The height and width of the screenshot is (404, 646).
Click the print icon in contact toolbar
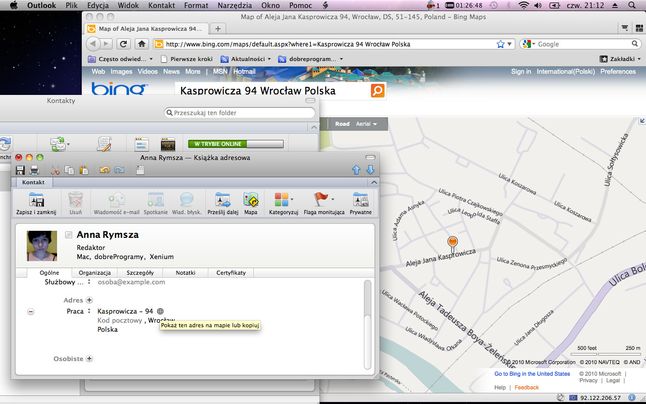[x=34, y=170]
